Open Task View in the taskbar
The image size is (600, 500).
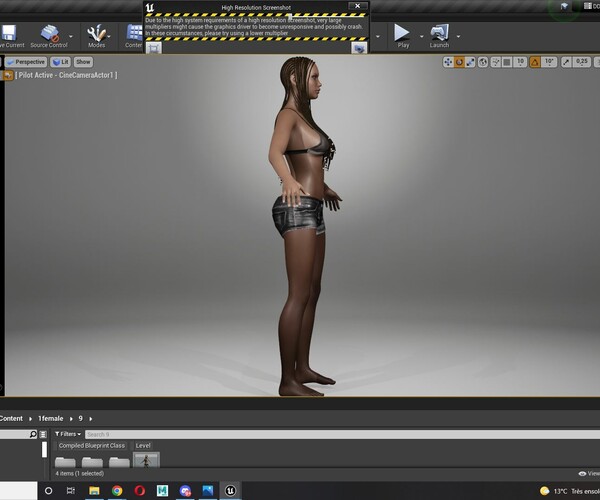(x=71, y=490)
